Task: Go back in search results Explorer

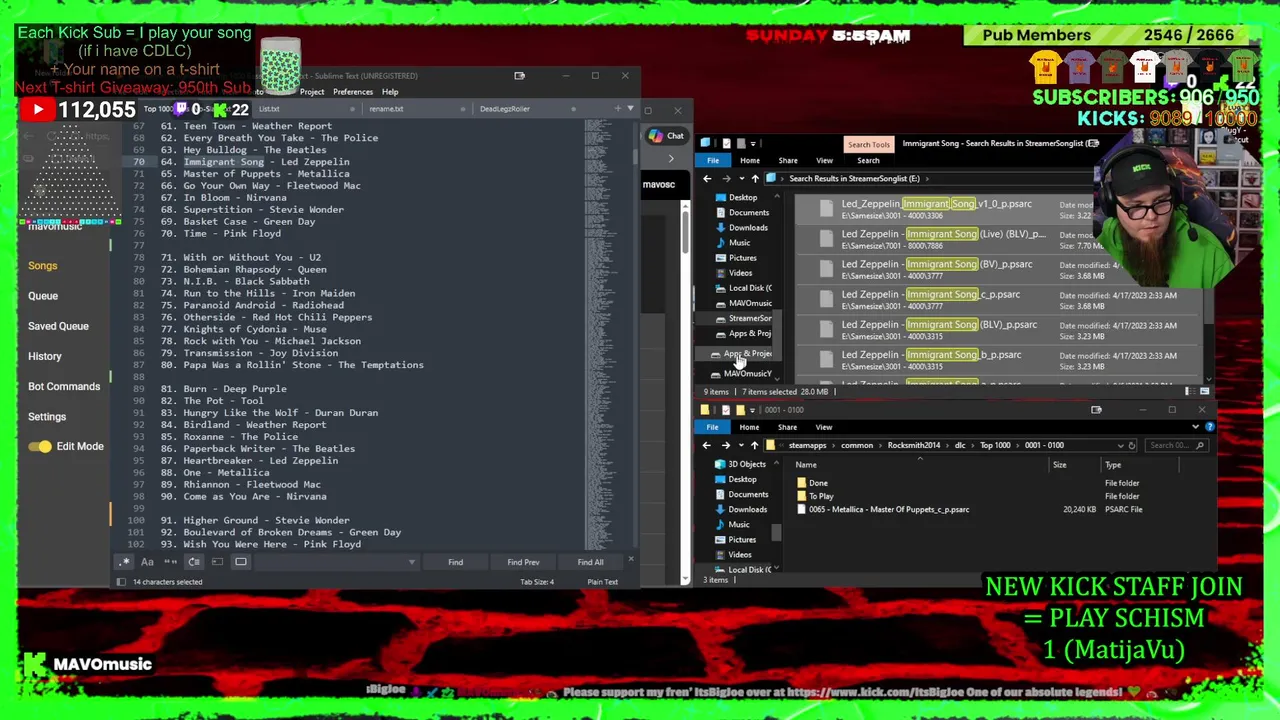Action: pyautogui.click(x=707, y=178)
